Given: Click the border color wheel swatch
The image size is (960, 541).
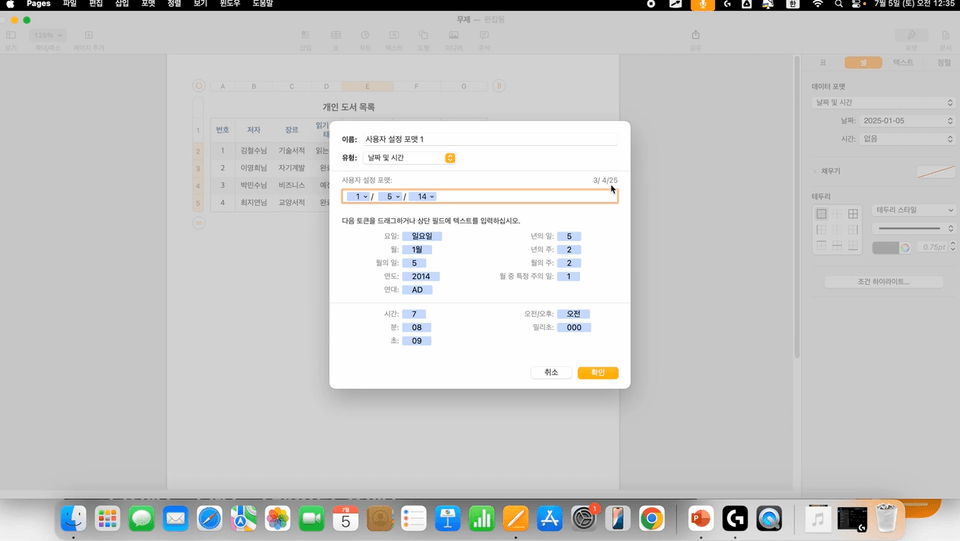Looking at the screenshot, I should (x=904, y=246).
